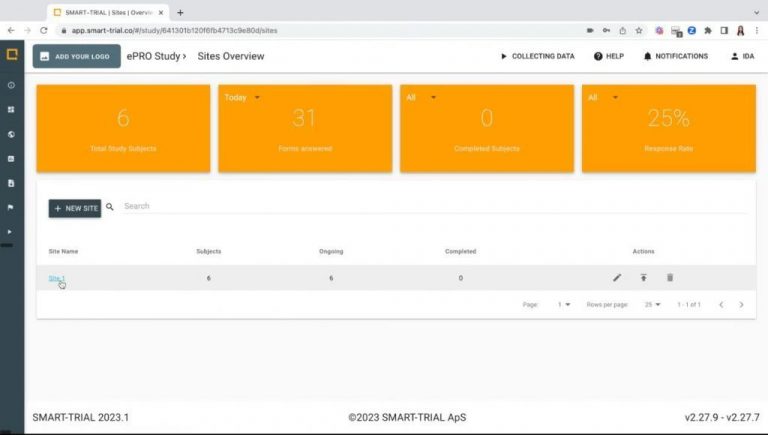Open the Page number dropdown
The width and height of the screenshot is (768, 435).
[x=564, y=304]
